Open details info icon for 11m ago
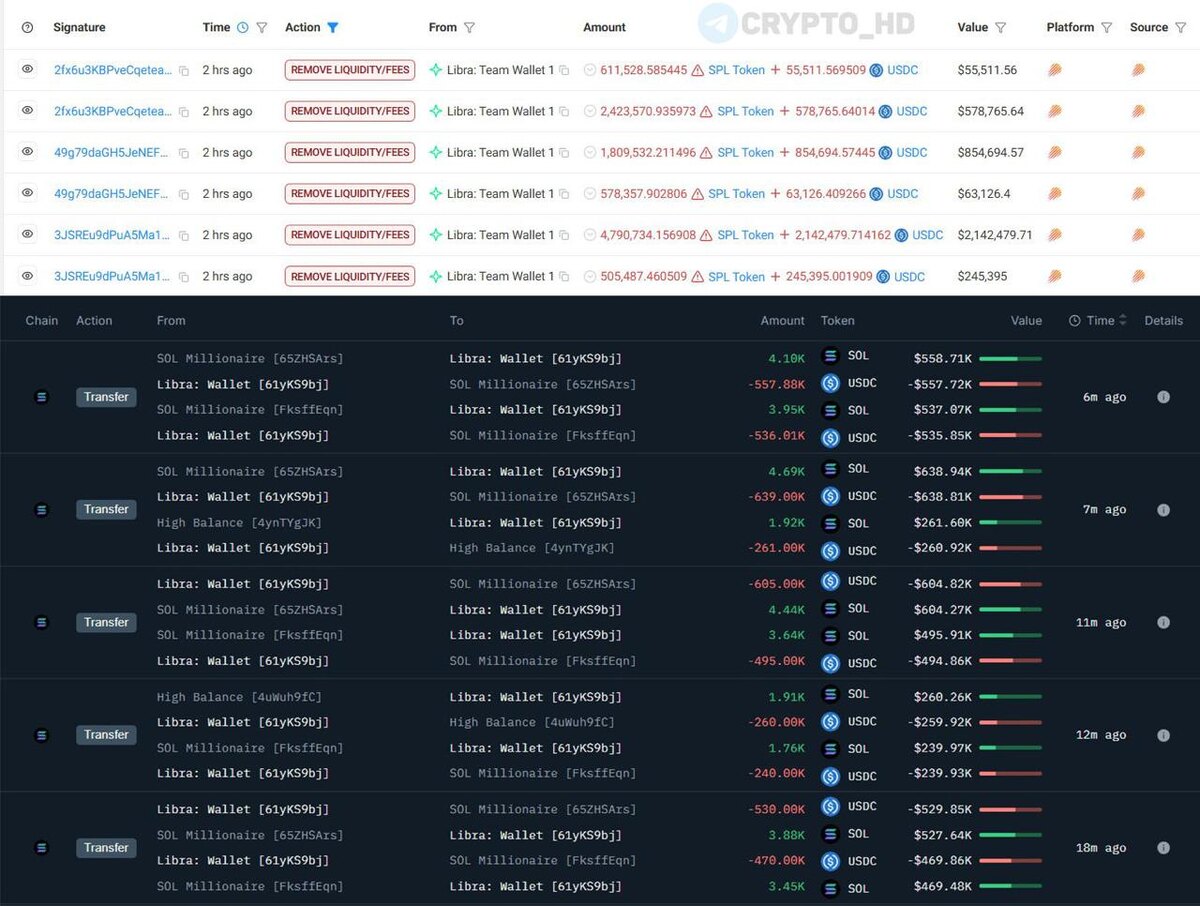 click(x=1163, y=622)
